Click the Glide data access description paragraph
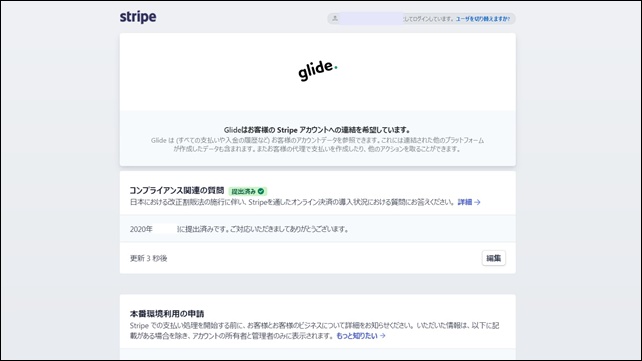Image resolution: width=642 pixels, height=361 pixels. coord(317,144)
